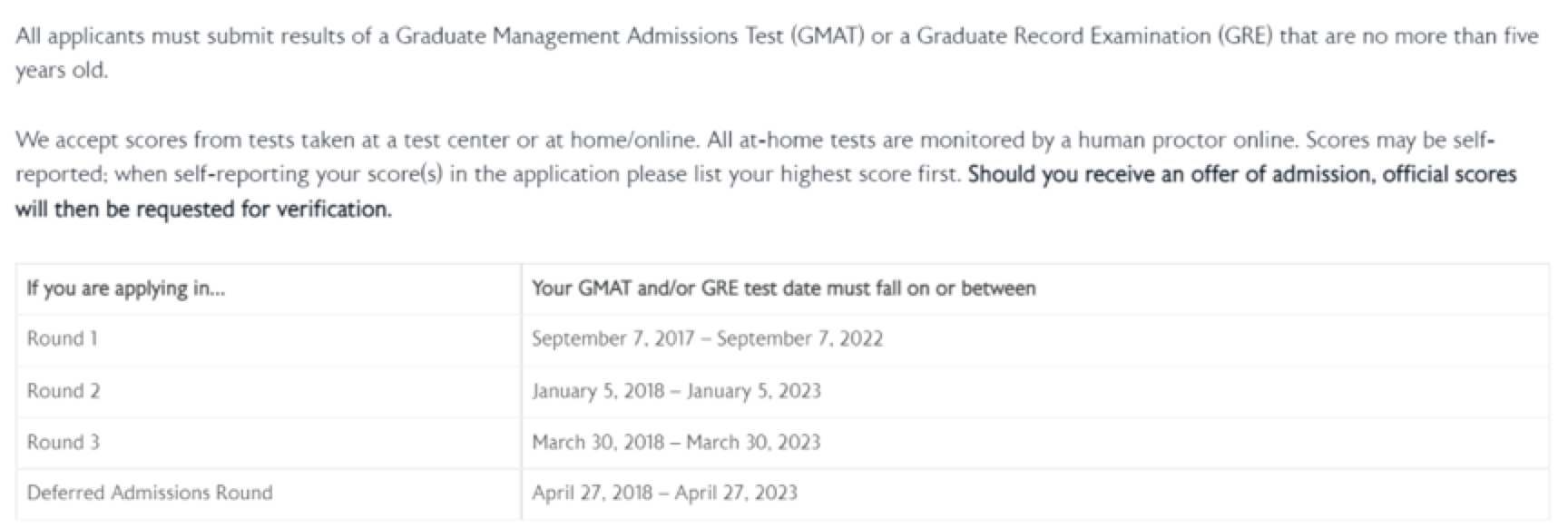Click the 'If you are applying in...' header cell

pyautogui.click(x=269, y=289)
